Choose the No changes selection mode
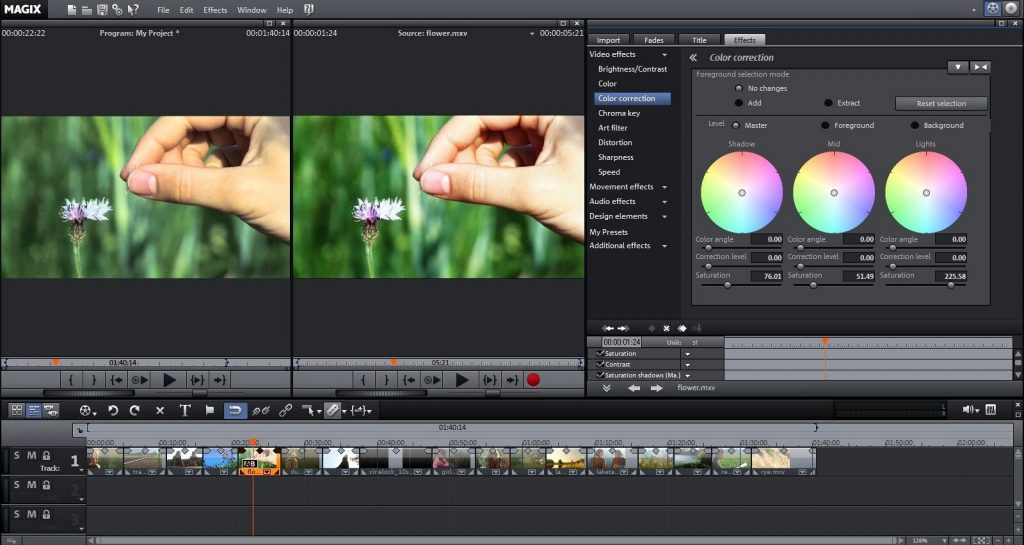Image resolution: width=1024 pixels, height=545 pixels. 739,88
